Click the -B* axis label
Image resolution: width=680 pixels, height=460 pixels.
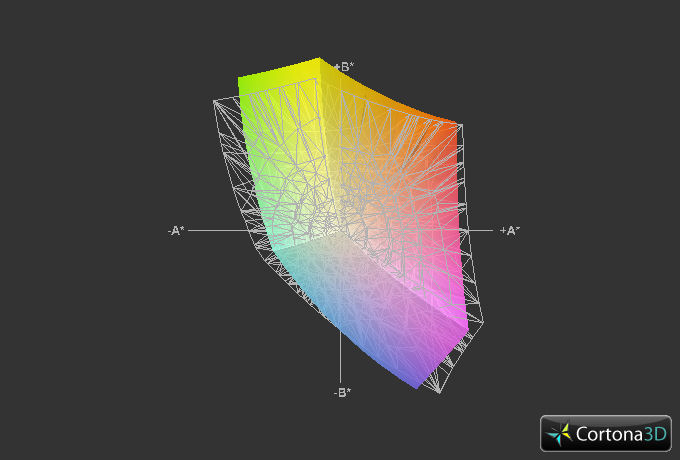tap(342, 392)
